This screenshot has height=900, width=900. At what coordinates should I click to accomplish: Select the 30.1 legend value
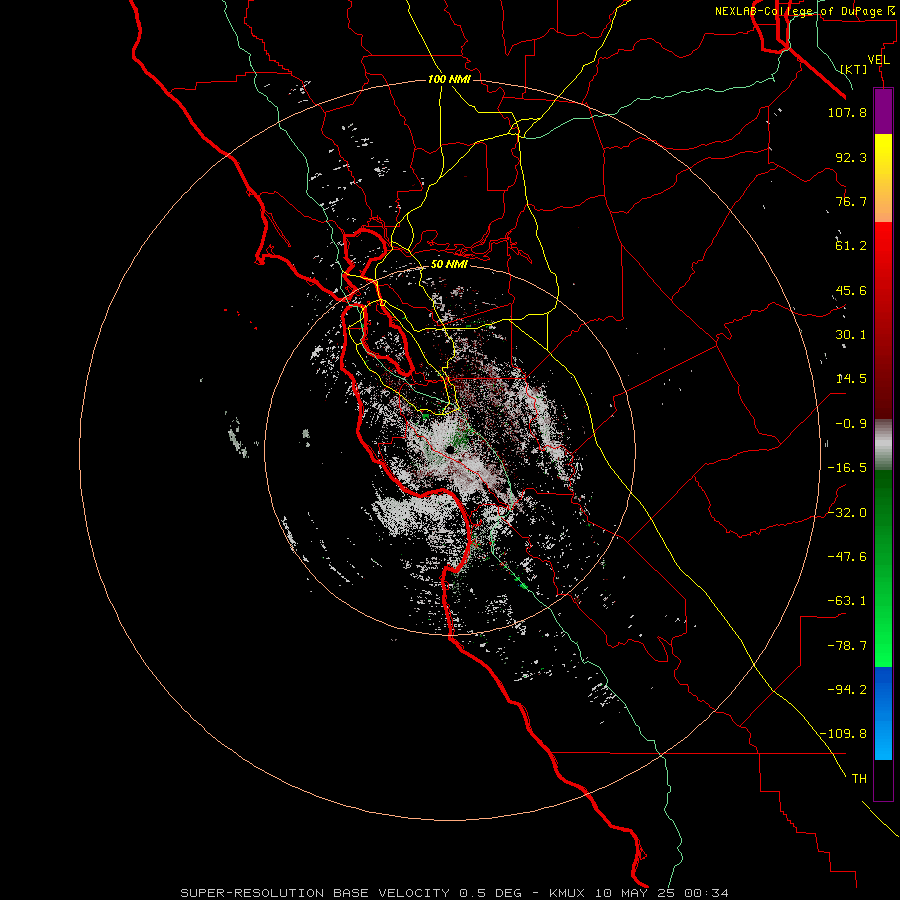[851, 335]
